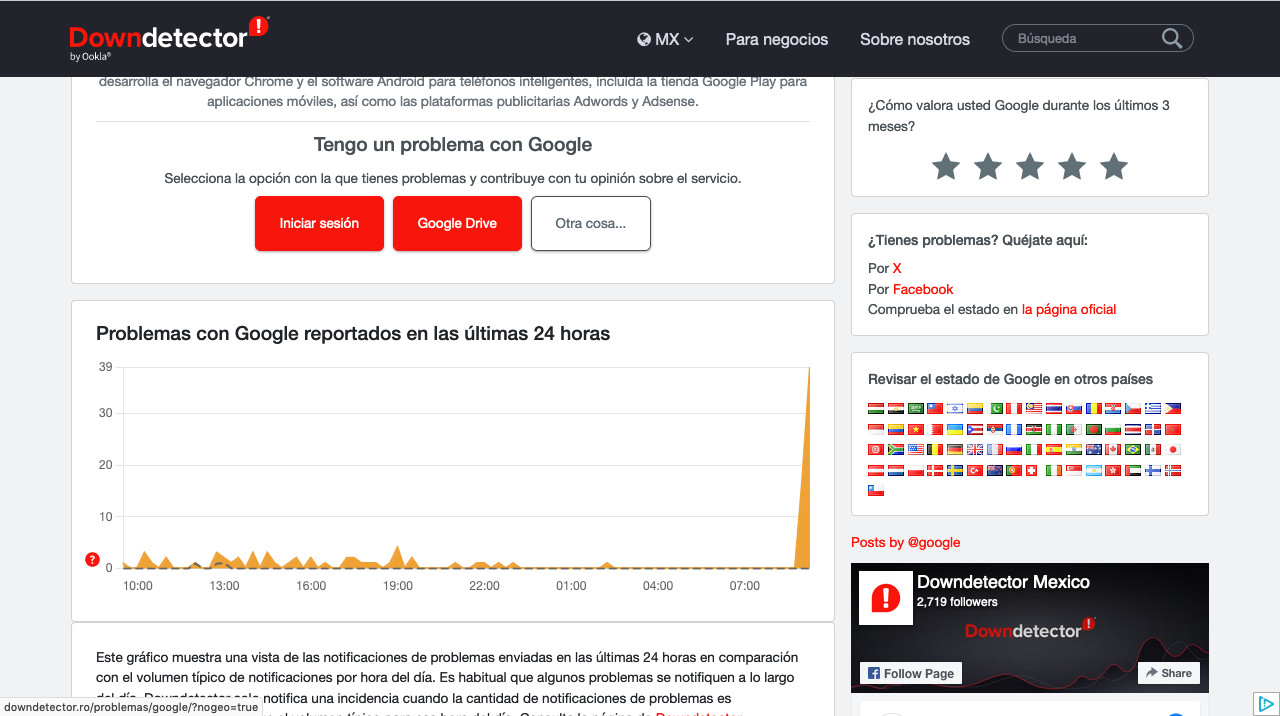The width and height of the screenshot is (1280, 716).
Task: Report a Google Drive problem
Action: coord(457,223)
